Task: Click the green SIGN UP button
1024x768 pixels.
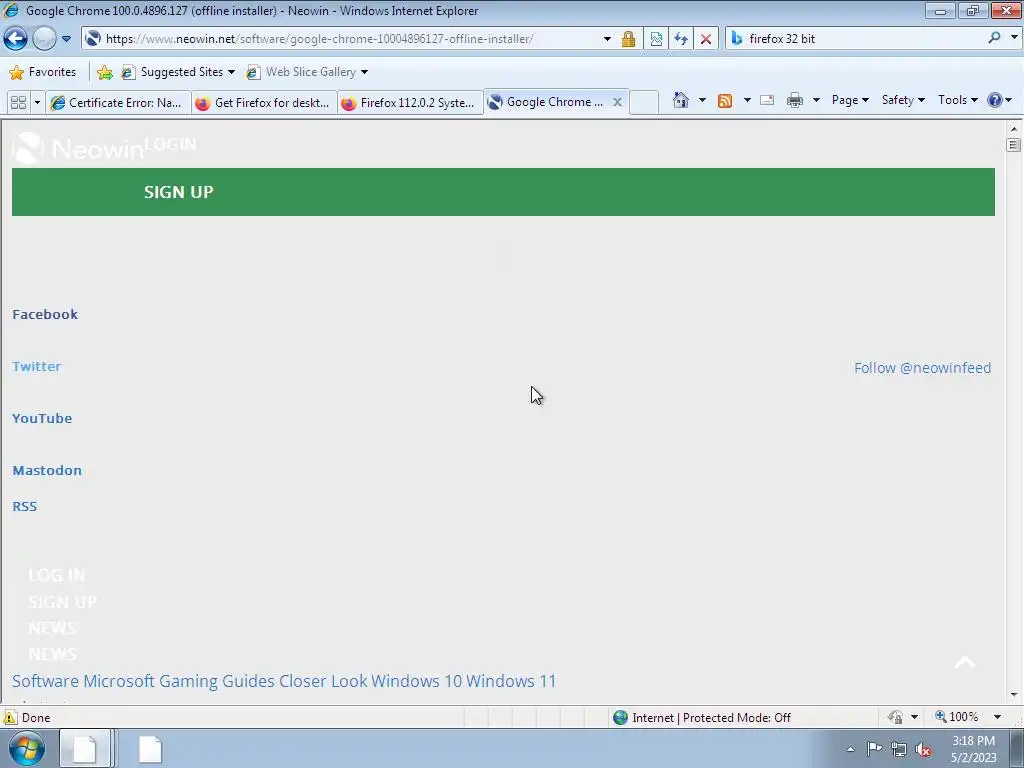Action: (x=504, y=192)
